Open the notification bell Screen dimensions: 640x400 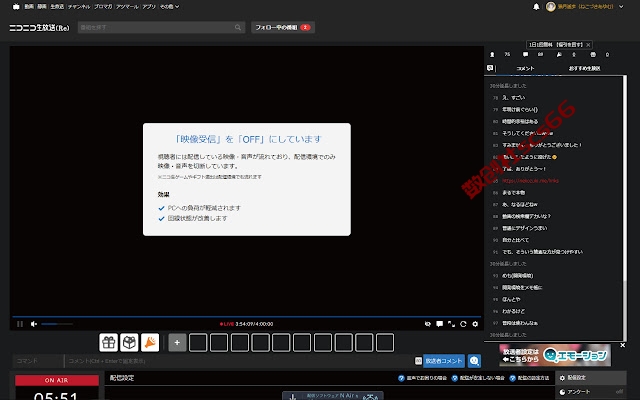coord(536,7)
